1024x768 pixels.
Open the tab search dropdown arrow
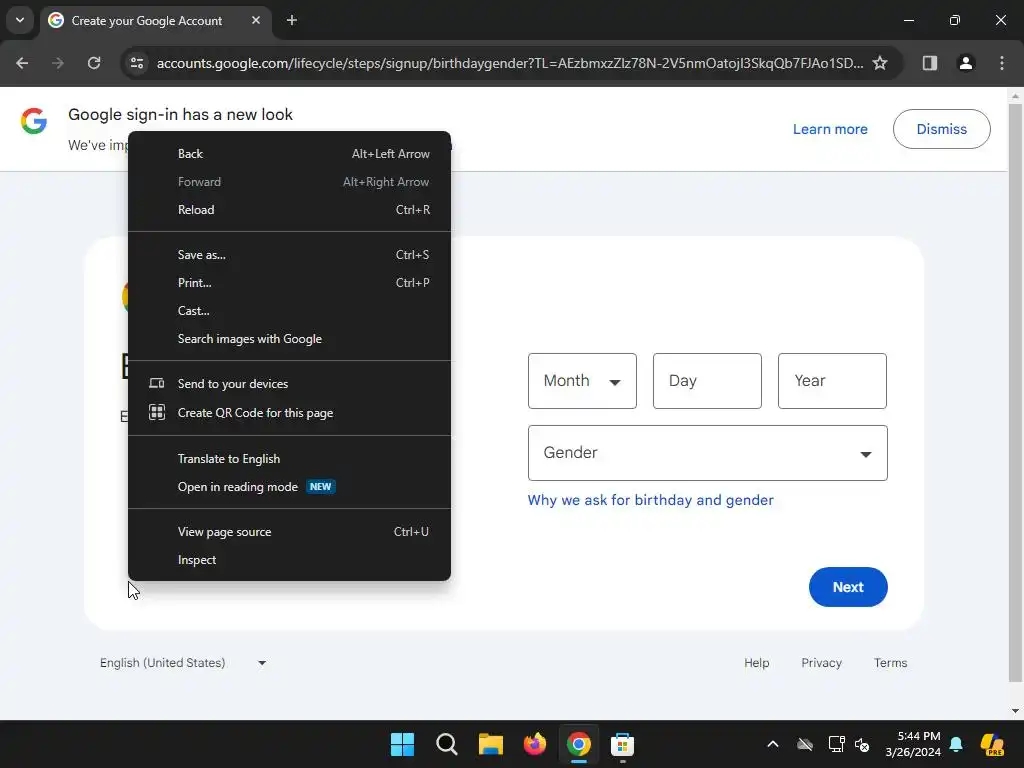[20, 20]
